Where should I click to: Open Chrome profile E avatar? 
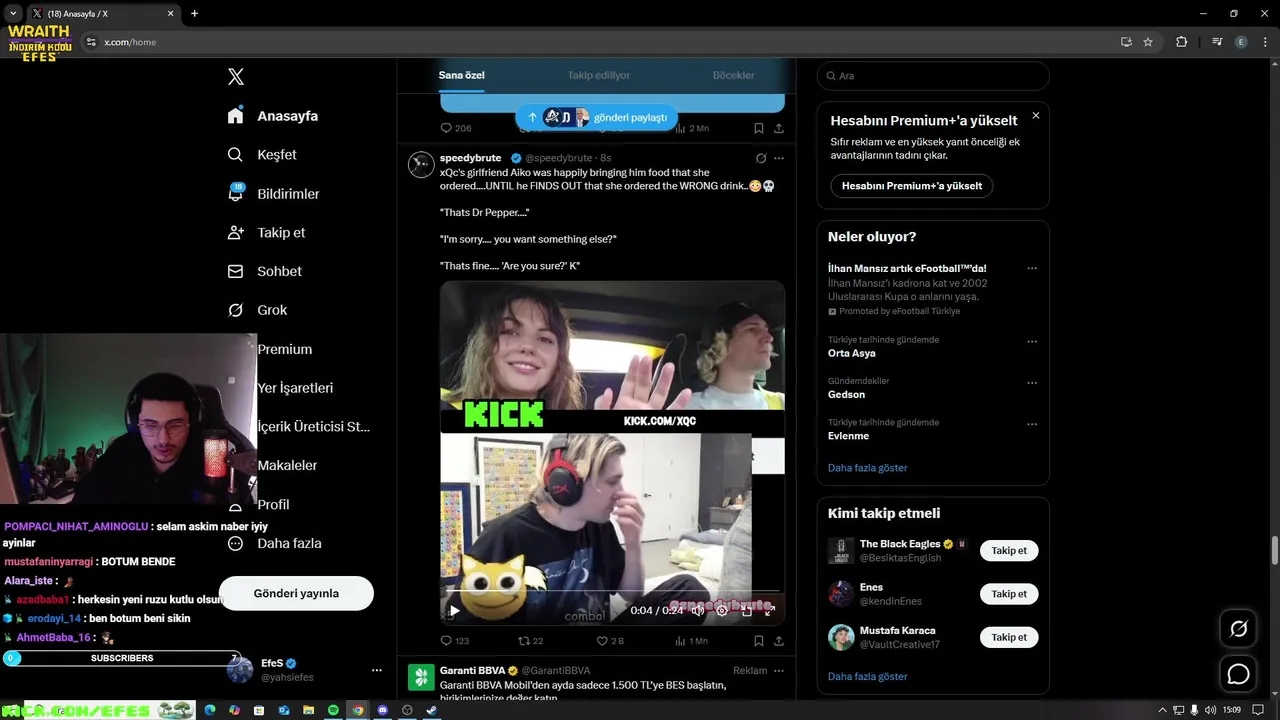coord(1241,42)
